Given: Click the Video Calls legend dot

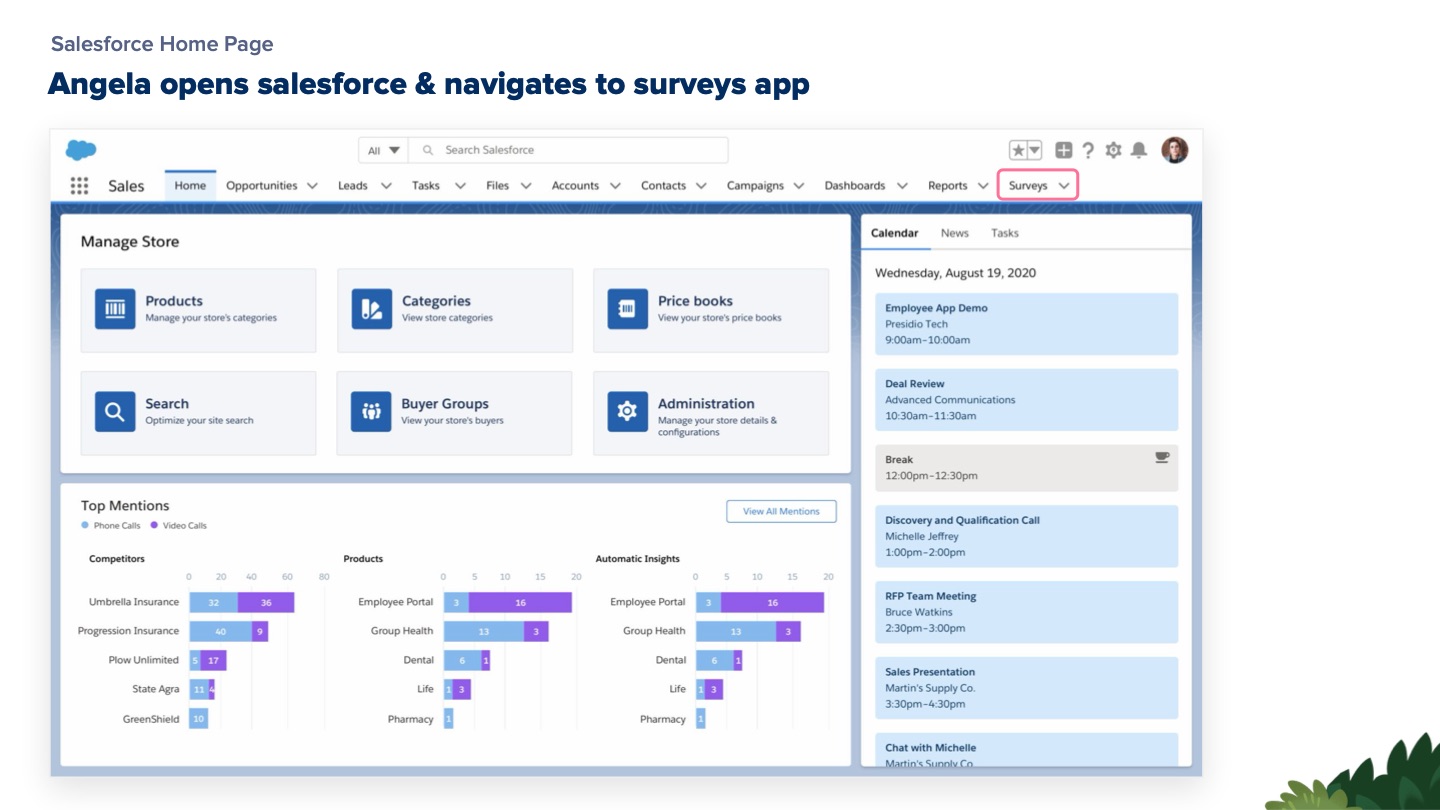Looking at the screenshot, I should pos(154,525).
